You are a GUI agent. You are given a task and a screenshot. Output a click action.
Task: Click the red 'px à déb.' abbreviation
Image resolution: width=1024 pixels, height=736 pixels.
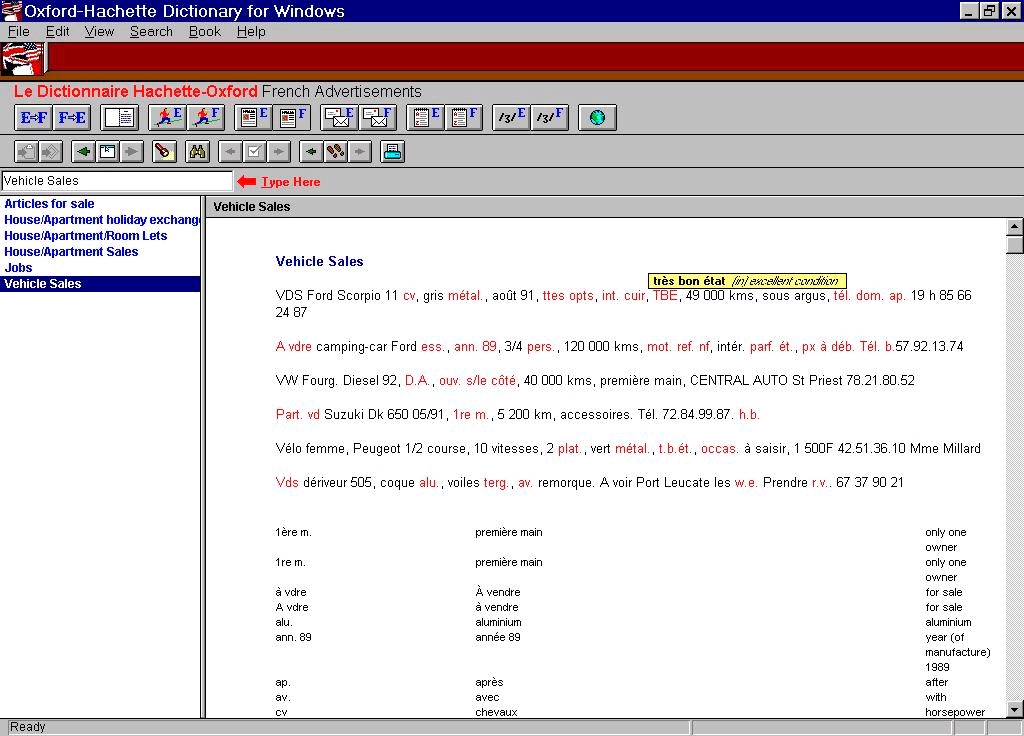click(826, 347)
